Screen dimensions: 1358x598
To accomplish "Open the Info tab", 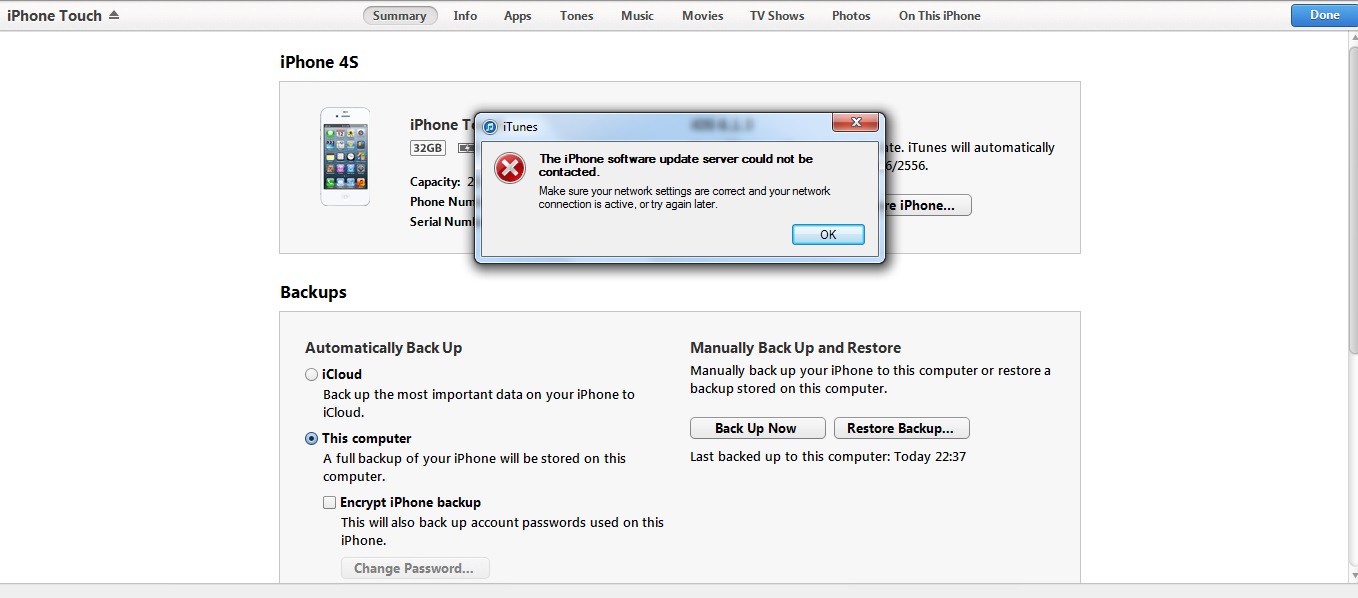I will [465, 16].
